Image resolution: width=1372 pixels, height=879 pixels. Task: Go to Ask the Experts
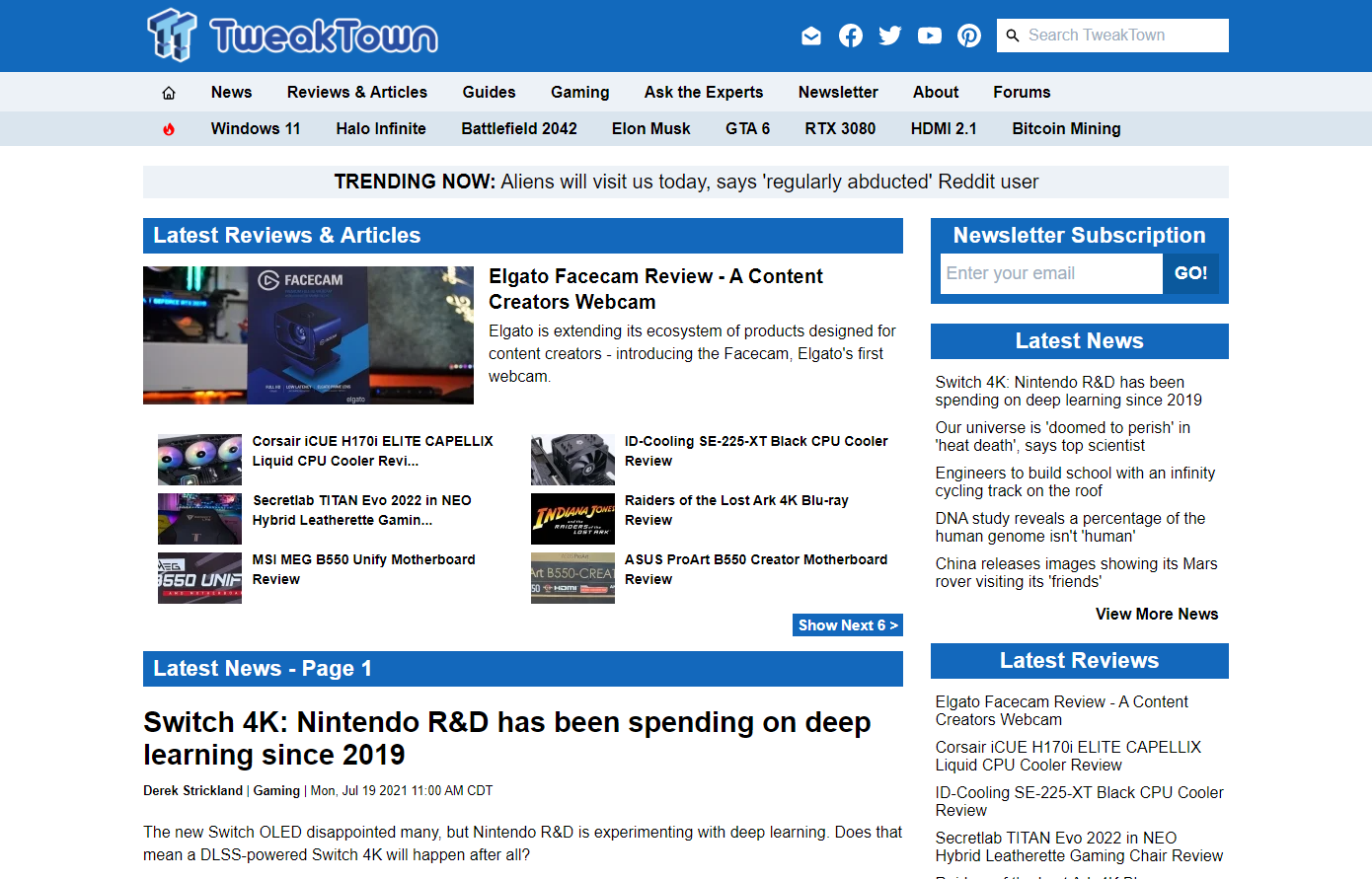coord(704,92)
